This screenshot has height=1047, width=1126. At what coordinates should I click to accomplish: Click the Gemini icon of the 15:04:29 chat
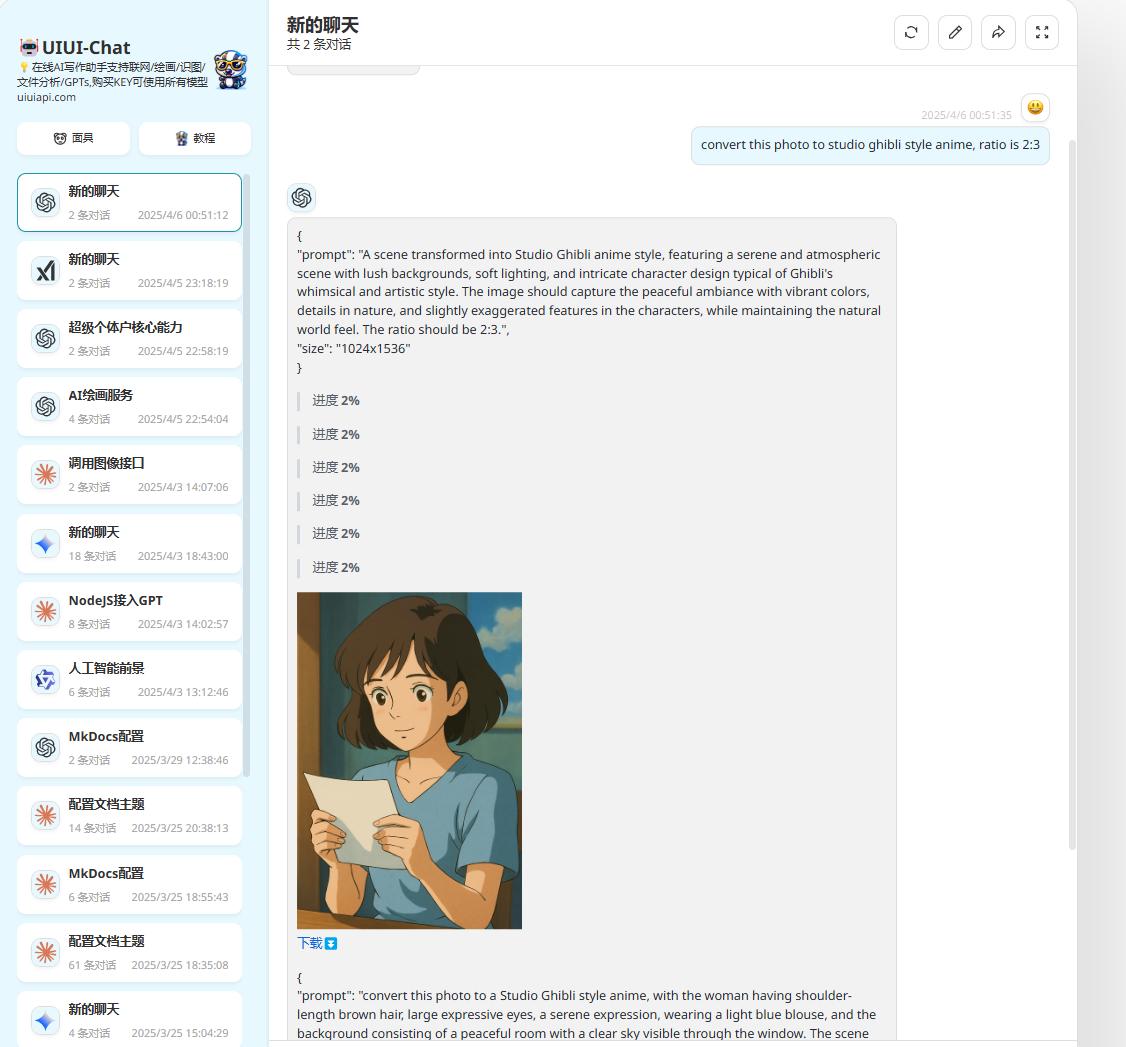click(x=45, y=1020)
